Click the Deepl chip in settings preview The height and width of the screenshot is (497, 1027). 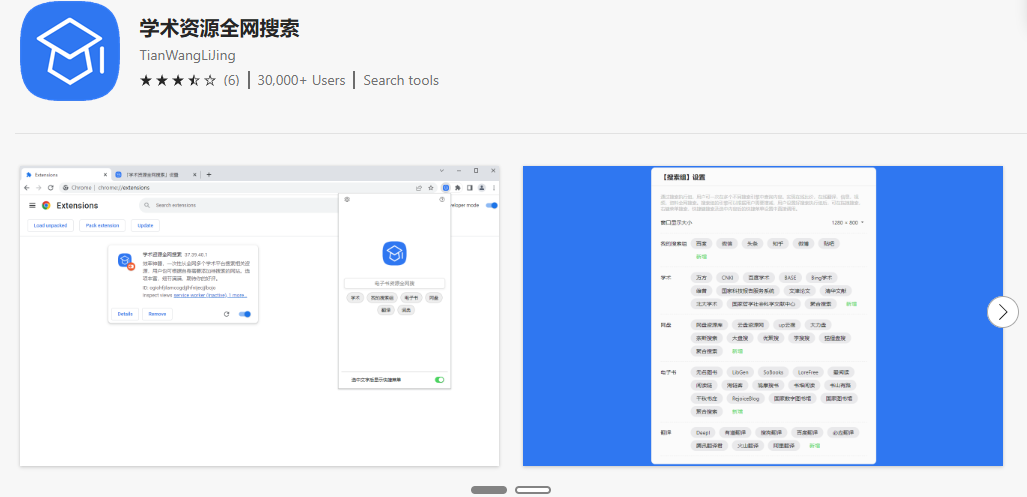(x=703, y=432)
